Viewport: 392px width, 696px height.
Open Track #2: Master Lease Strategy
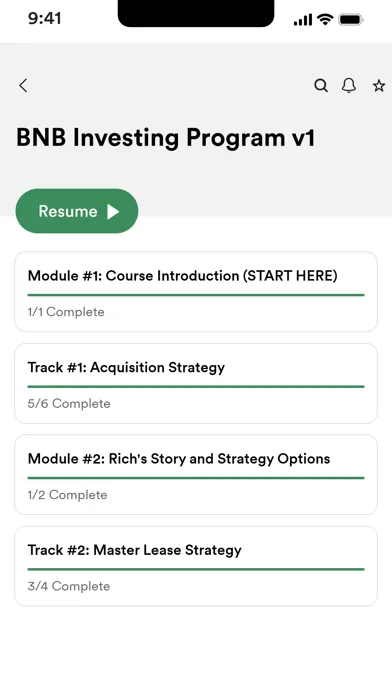pyautogui.click(x=196, y=566)
